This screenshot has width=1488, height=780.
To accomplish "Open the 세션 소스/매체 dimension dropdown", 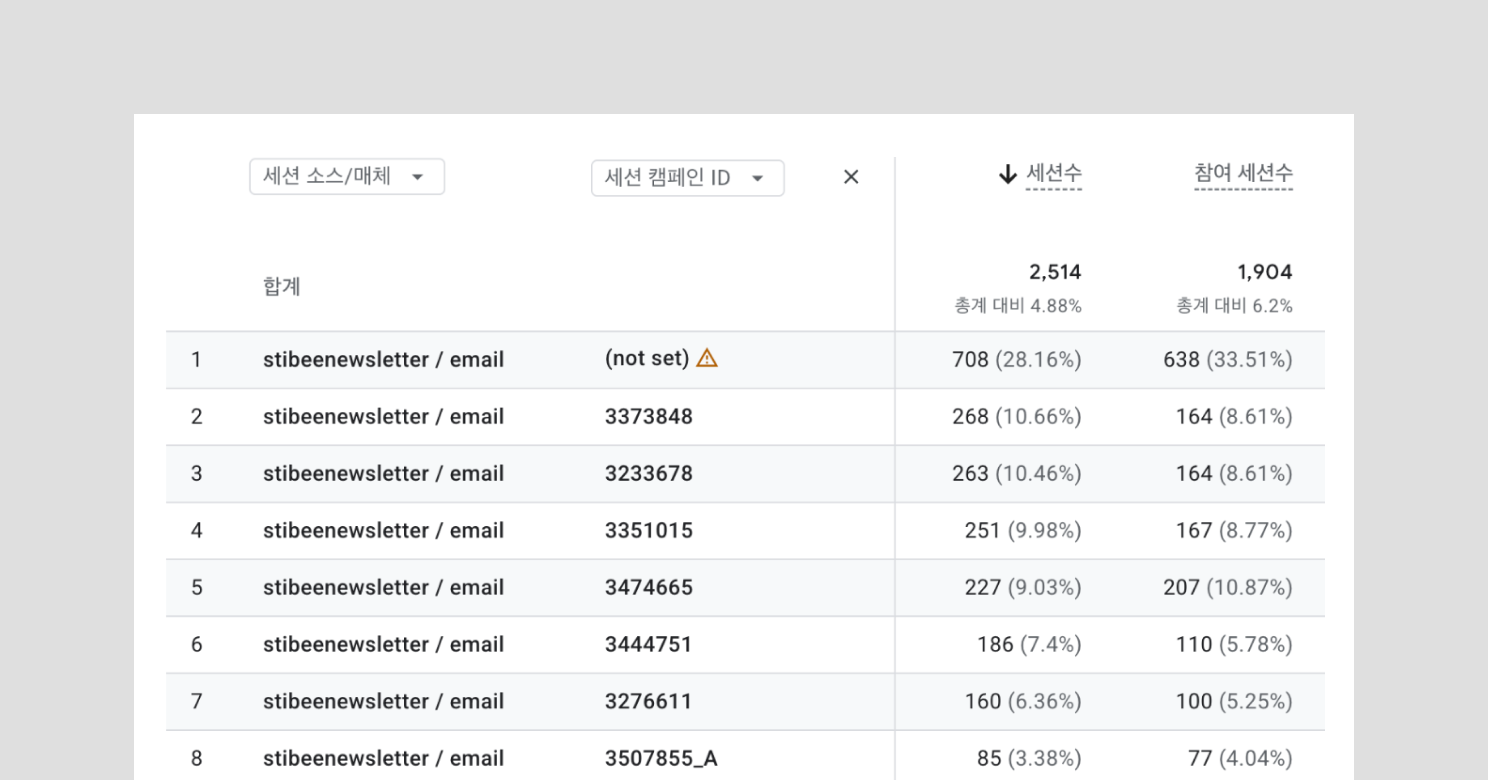I will (347, 177).
